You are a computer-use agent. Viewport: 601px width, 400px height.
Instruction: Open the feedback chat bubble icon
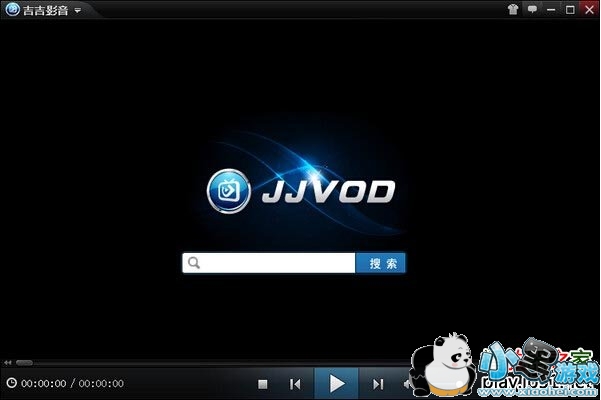coord(532,9)
